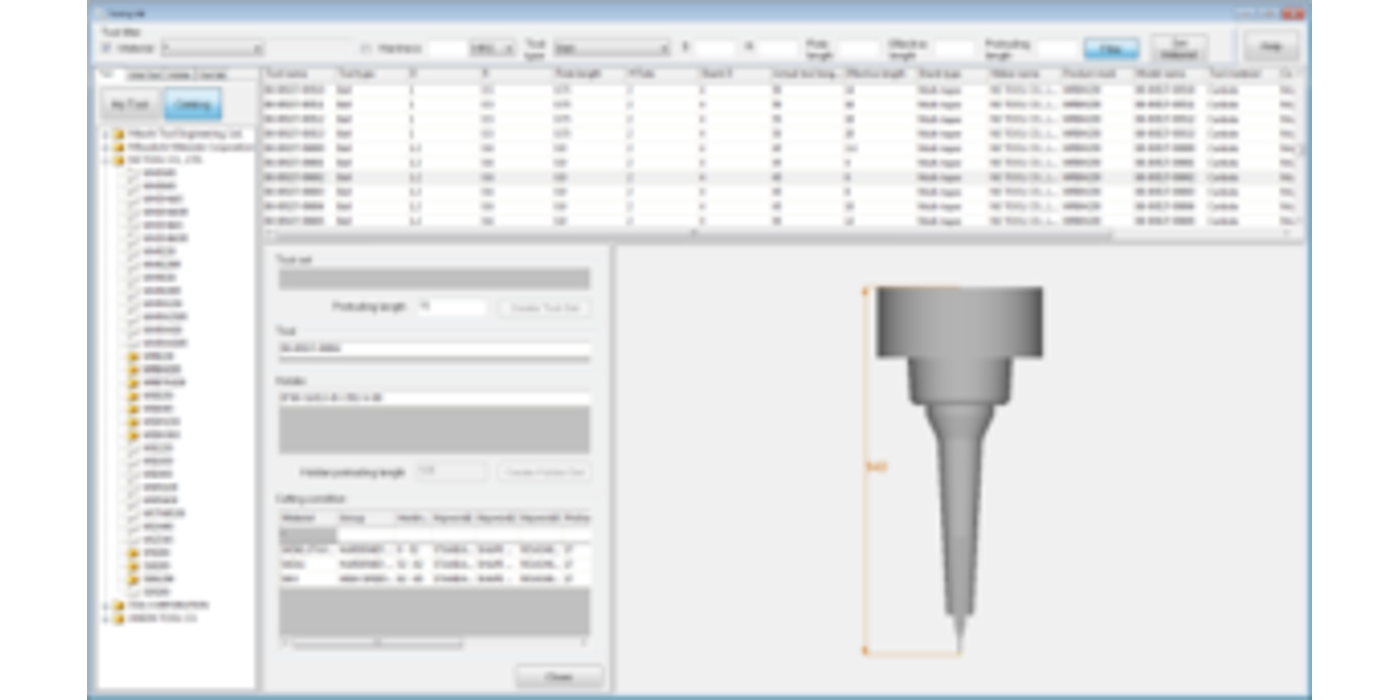Toggle the Hardness filter checkbox
Screen dimensions: 1400x700
tap(366, 48)
